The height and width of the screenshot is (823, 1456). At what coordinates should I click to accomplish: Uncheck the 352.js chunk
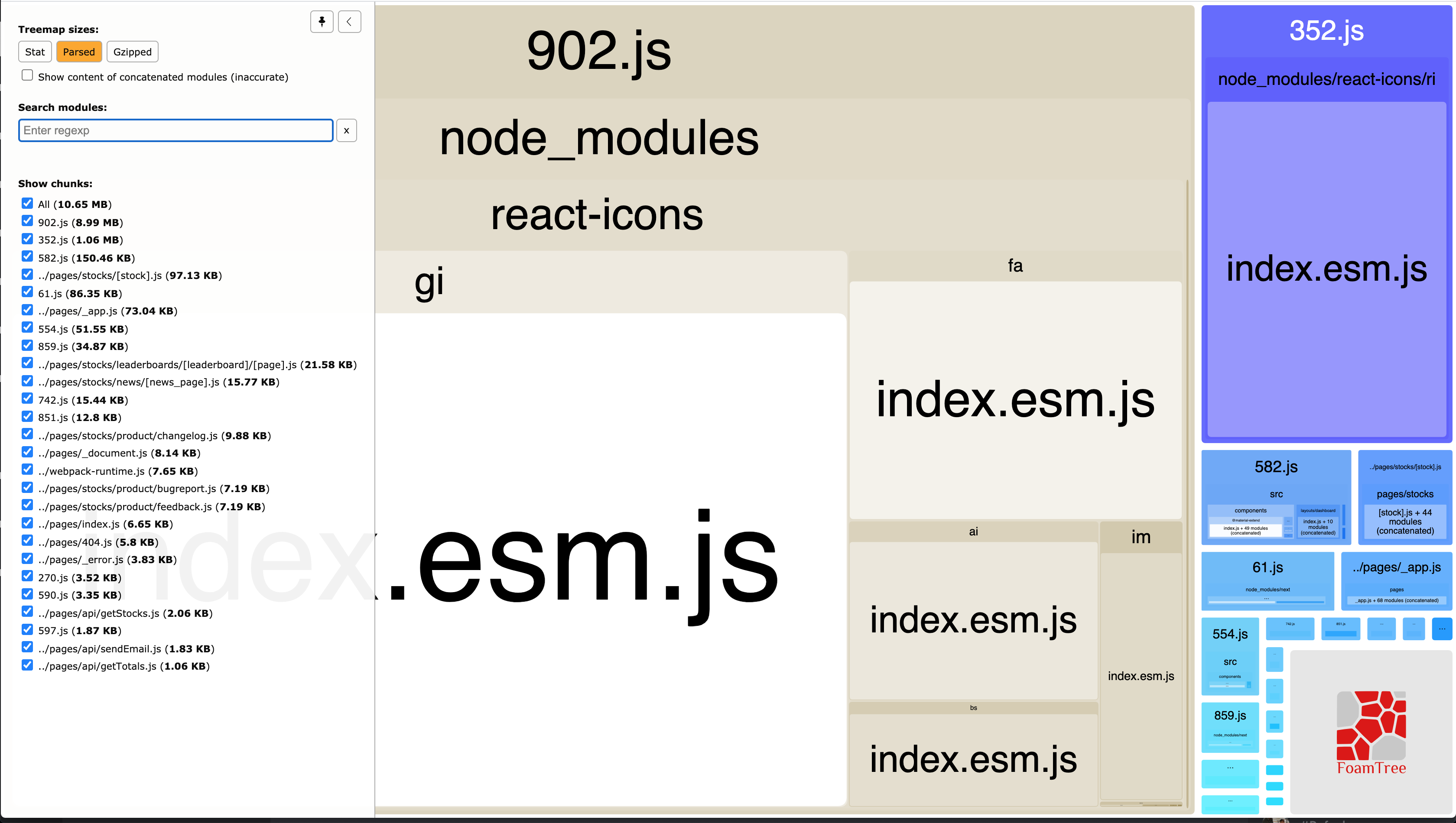click(27, 239)
